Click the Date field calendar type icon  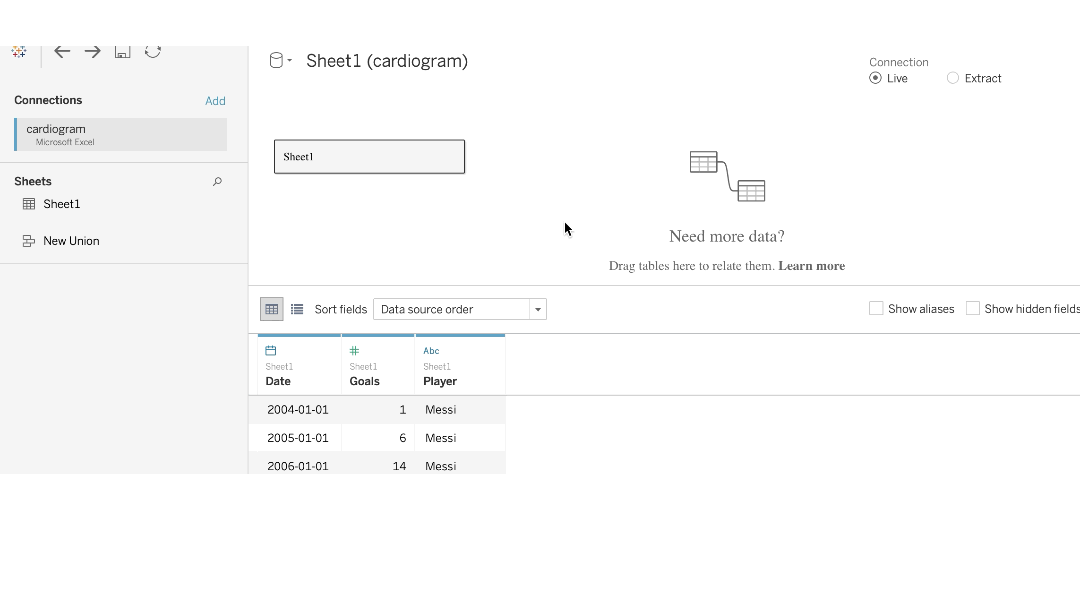click(x=271, y=350)
